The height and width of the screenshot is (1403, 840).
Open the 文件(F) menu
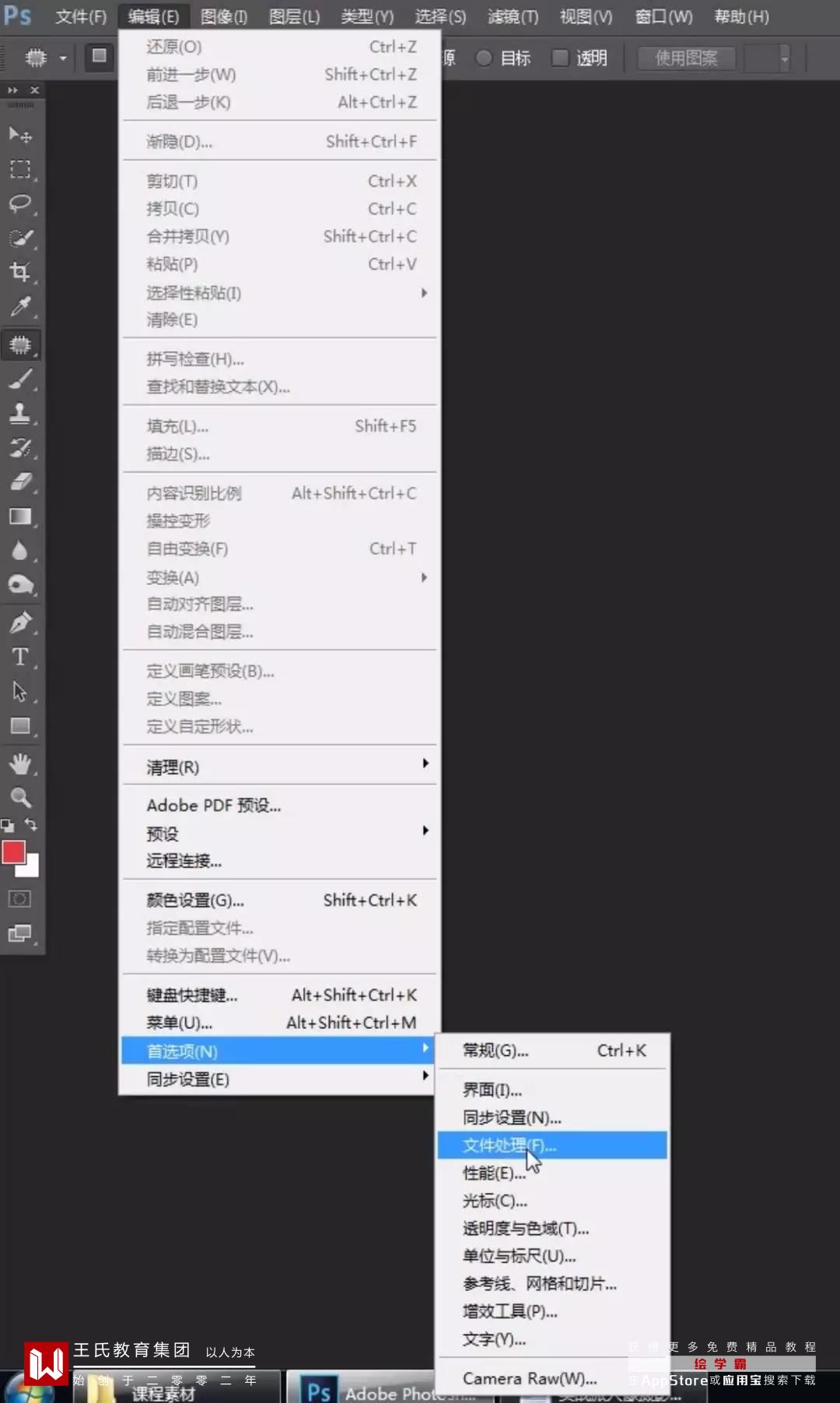coord(81,16)
